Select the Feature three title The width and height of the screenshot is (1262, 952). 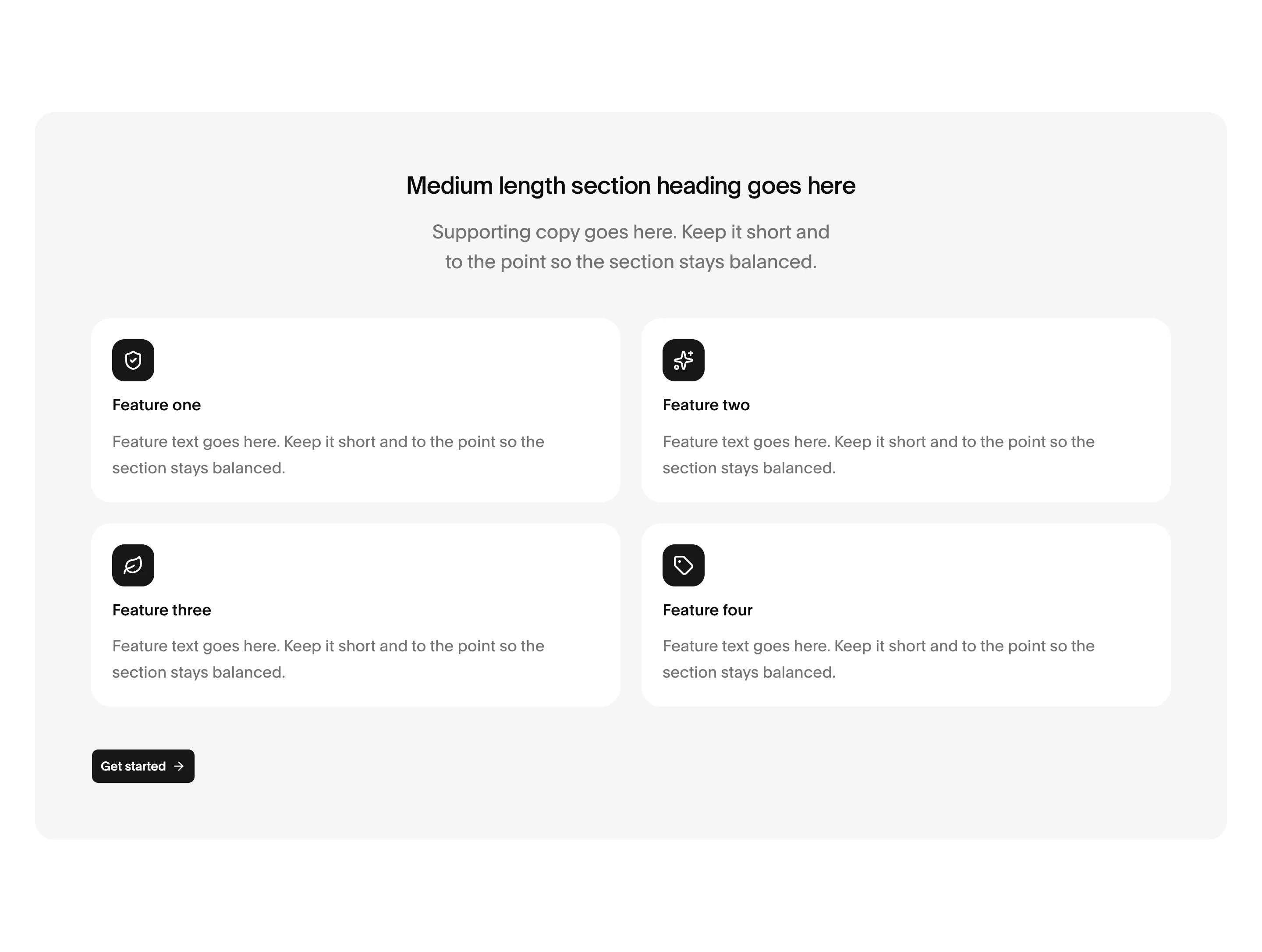click(x=161, y=610)
